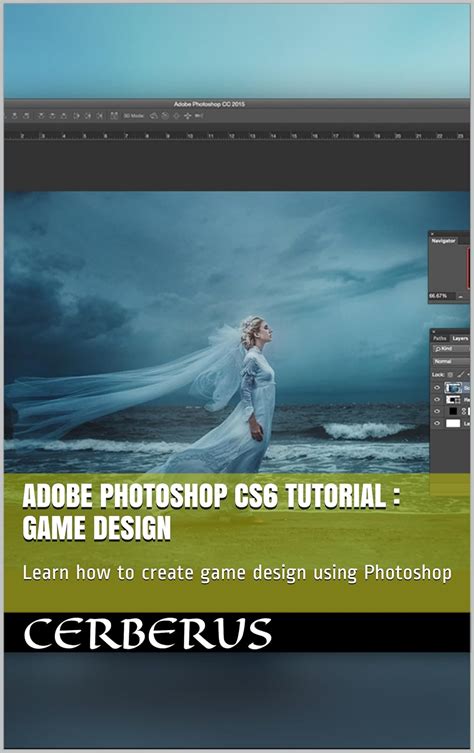Switch to the Layers tab
Viewport: 474px width, 753px height.
(460, 339)
